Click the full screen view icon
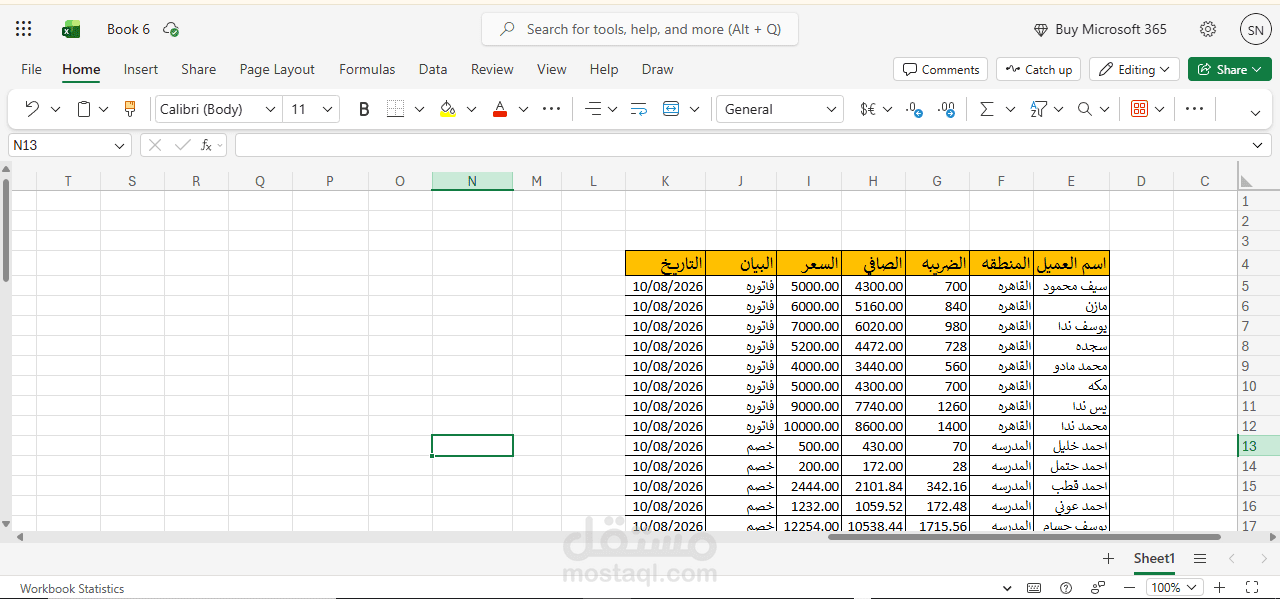 point(1251,587)
